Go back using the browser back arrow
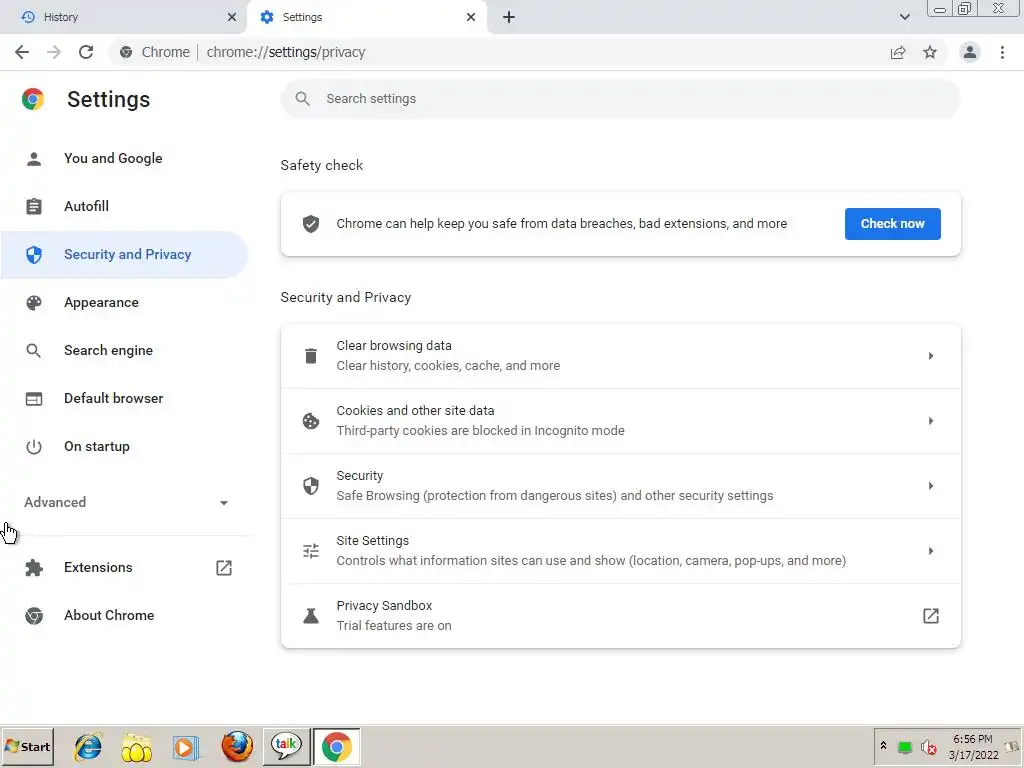The width and height of the screenshot is (1024, 768). coord(22,52)
